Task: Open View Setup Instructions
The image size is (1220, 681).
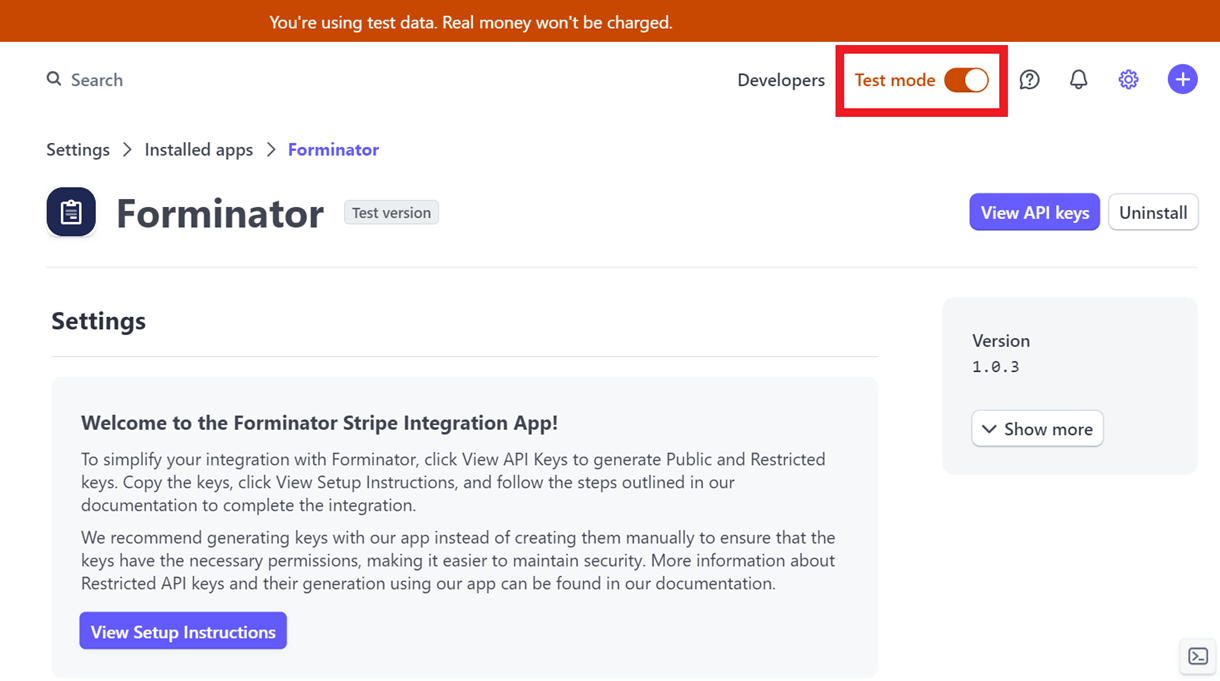Action: point(183,631)
